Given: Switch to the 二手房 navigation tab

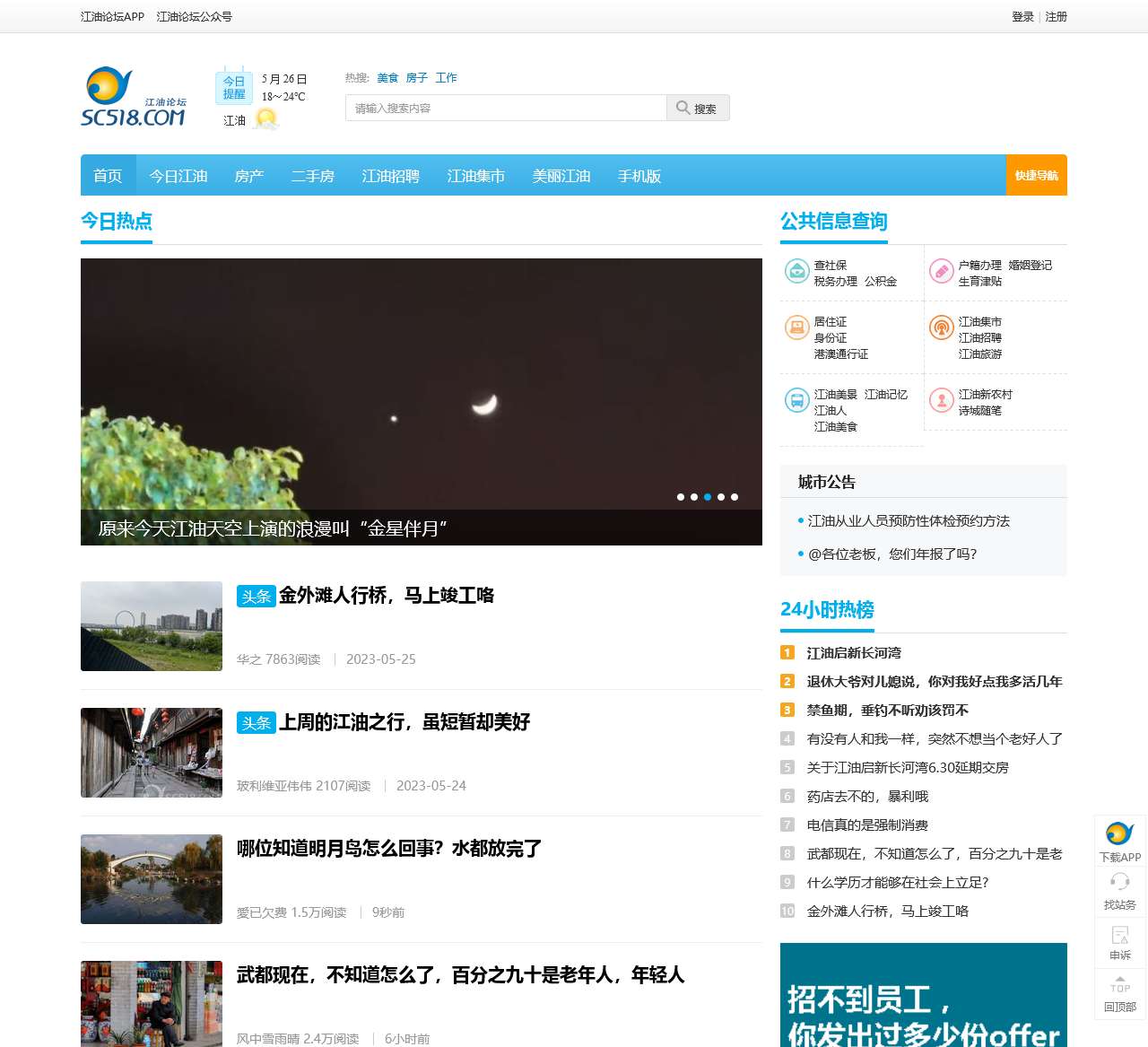Looking at the screenshot, I should [x=313, y=176].
